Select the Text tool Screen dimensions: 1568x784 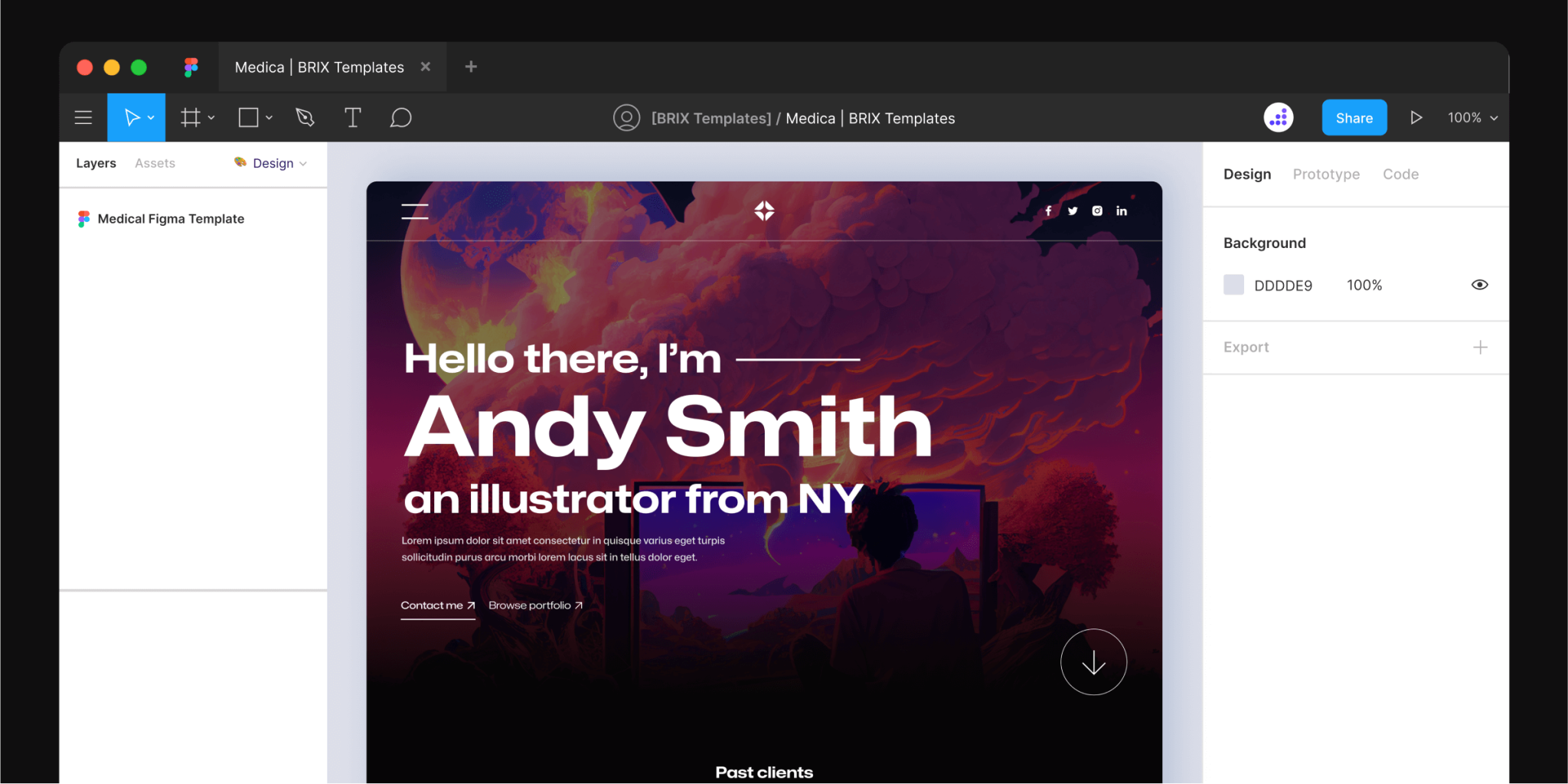point(352,117)
